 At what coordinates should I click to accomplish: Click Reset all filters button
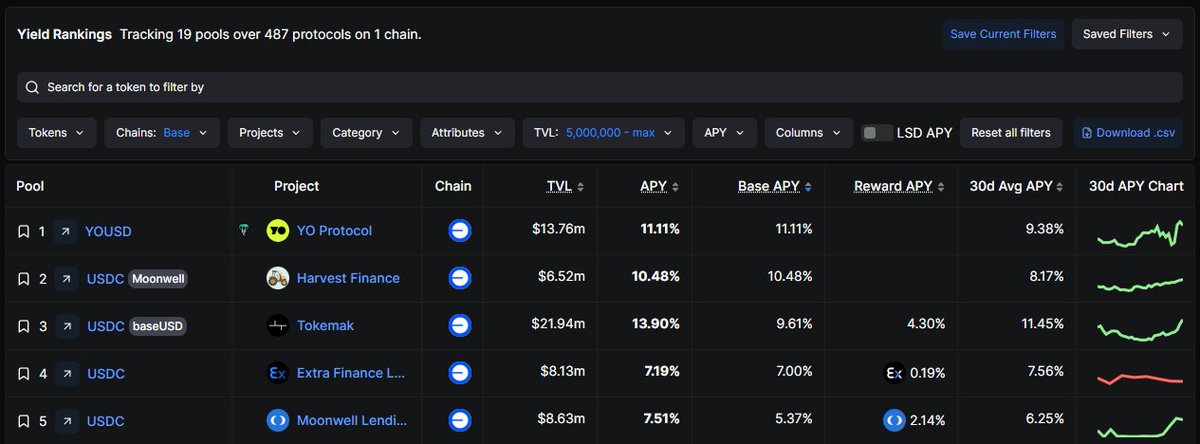(1011, 132)
